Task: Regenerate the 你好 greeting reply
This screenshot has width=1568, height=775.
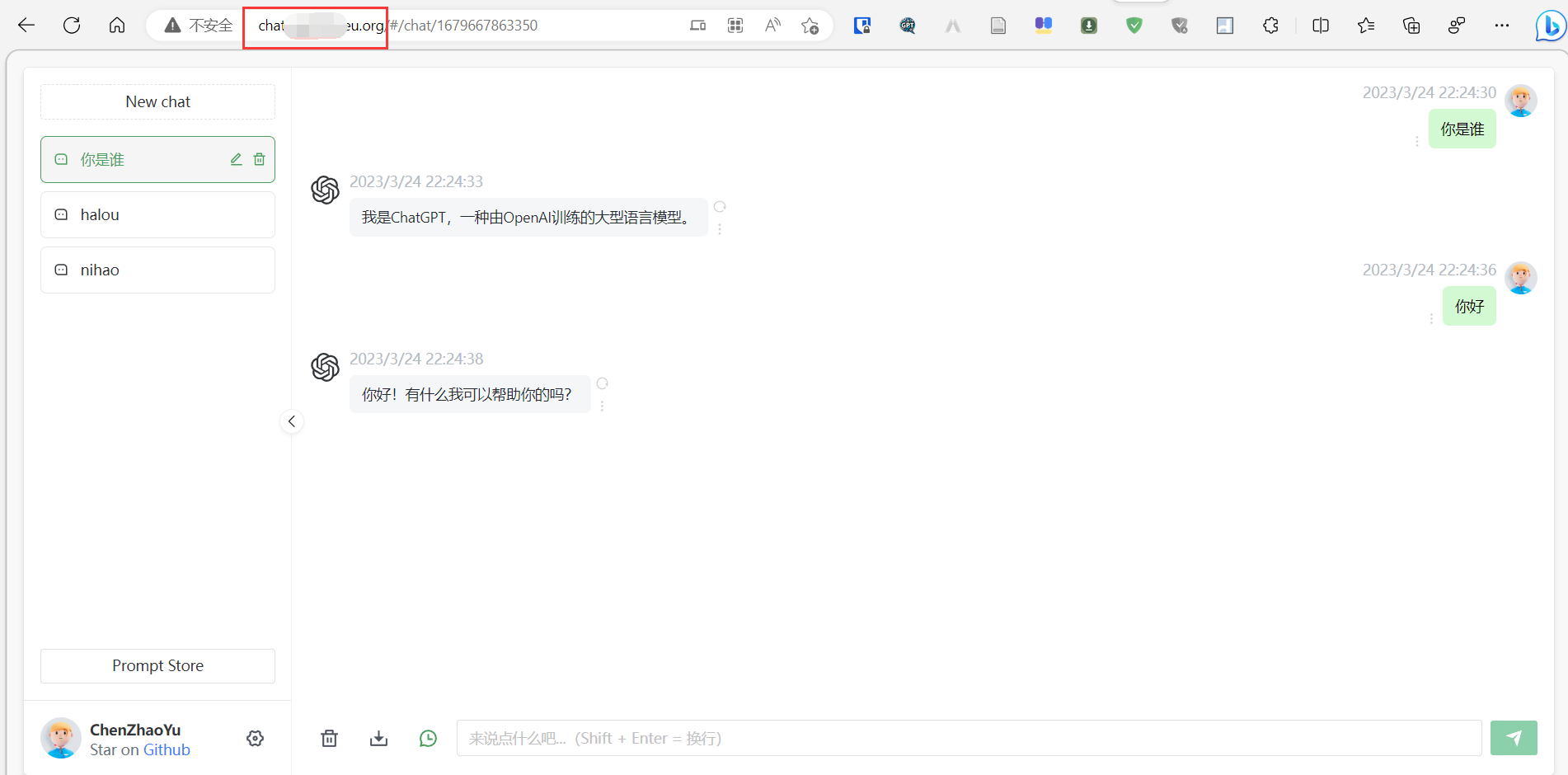Action: click(603, 383)
